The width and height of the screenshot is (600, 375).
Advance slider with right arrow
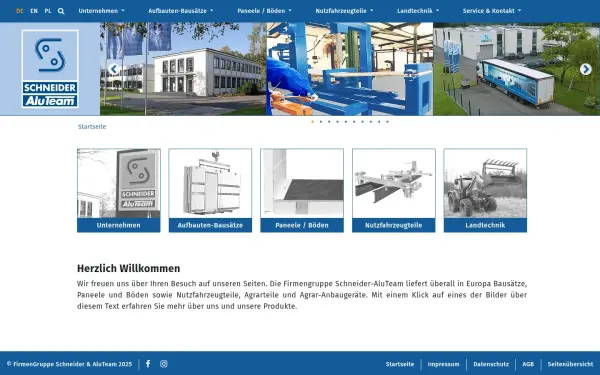coord(585,69)
